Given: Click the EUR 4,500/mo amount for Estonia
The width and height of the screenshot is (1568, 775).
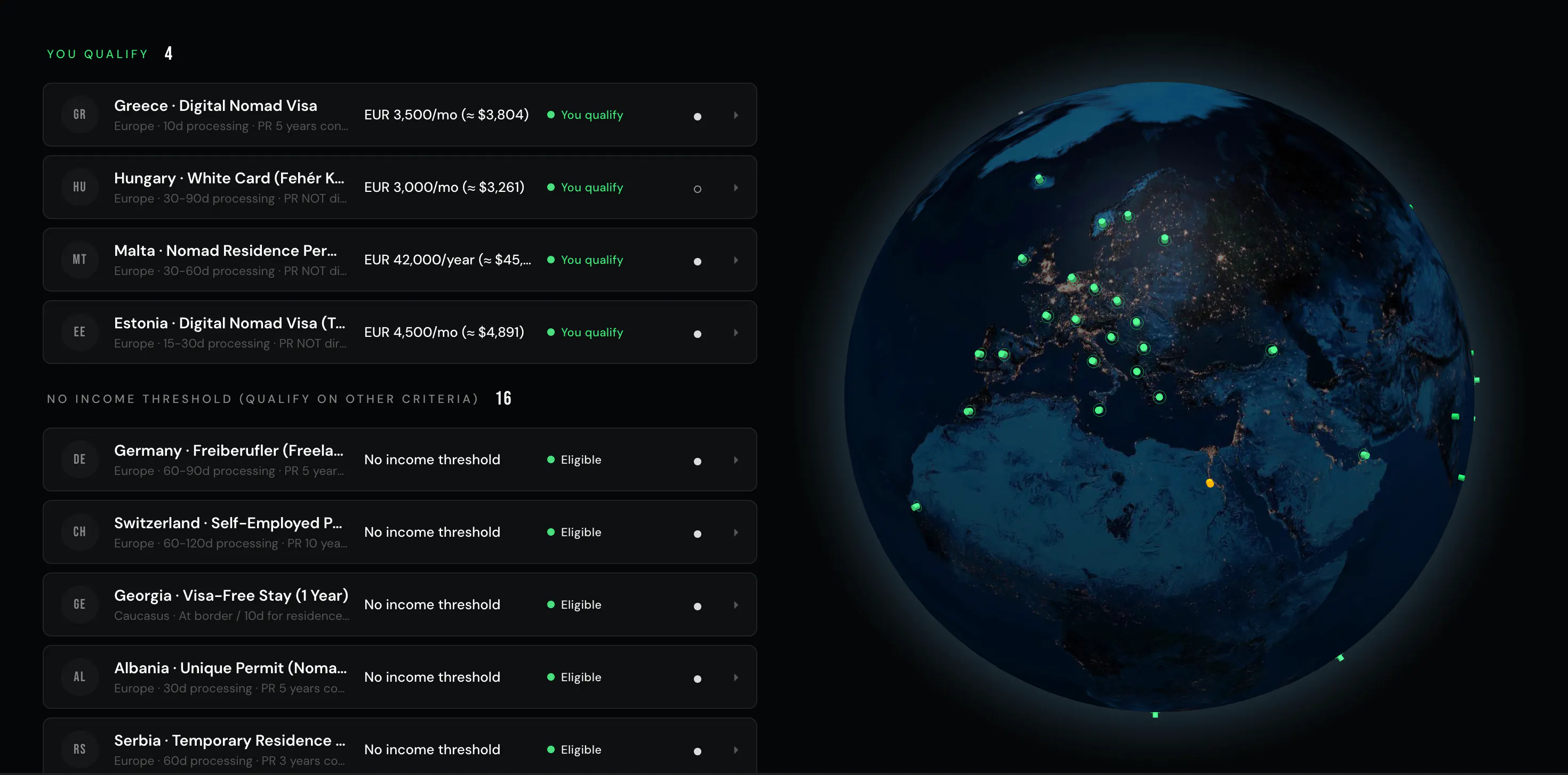Looking at the screenshot, I should point(444,332).
